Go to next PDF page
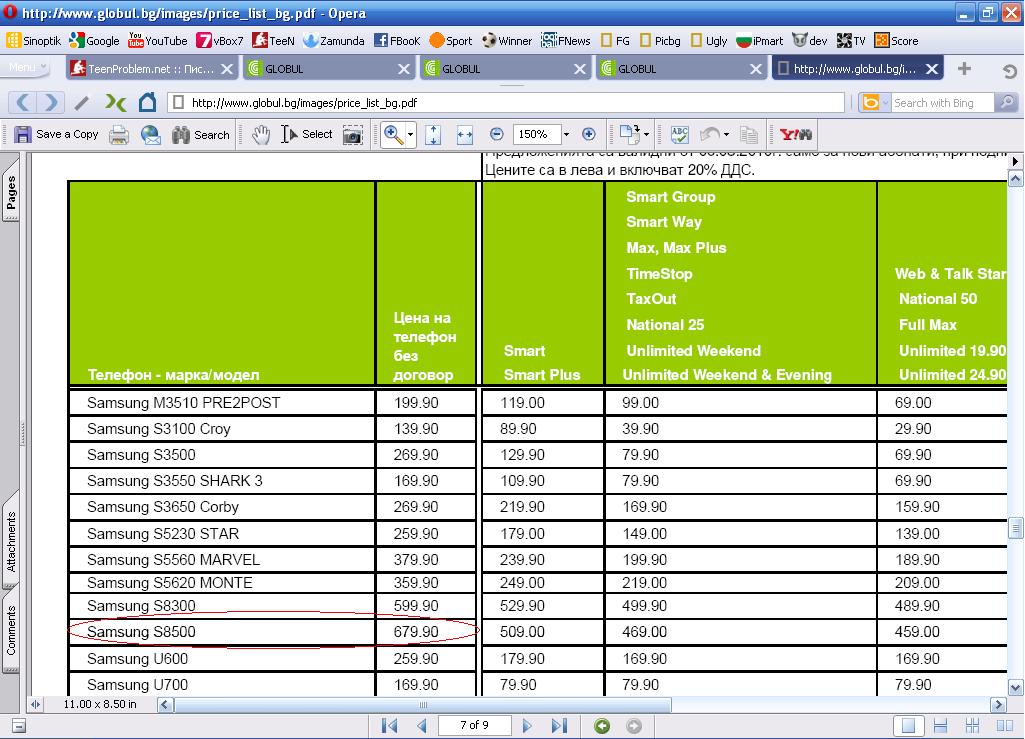The image size is (1025, 739). tap(527, 725)
